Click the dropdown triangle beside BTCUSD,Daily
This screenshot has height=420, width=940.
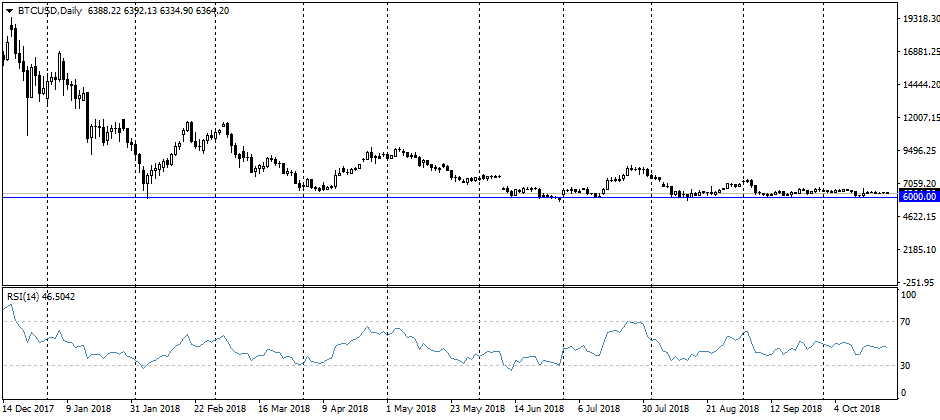[9, 9]
